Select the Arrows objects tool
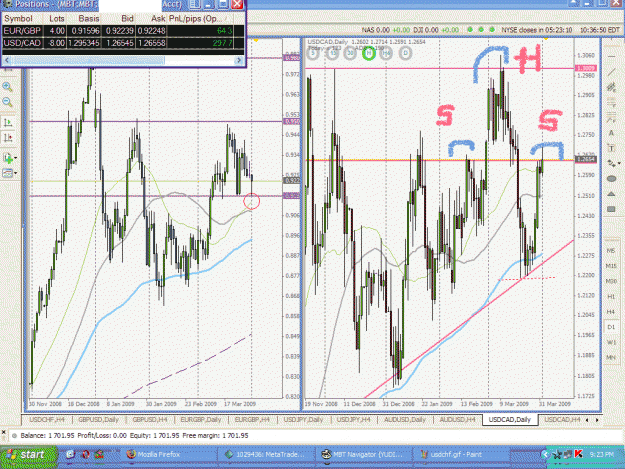Image resolution: width=625 pixels, height=469 pixels. (x=611, y=163)
